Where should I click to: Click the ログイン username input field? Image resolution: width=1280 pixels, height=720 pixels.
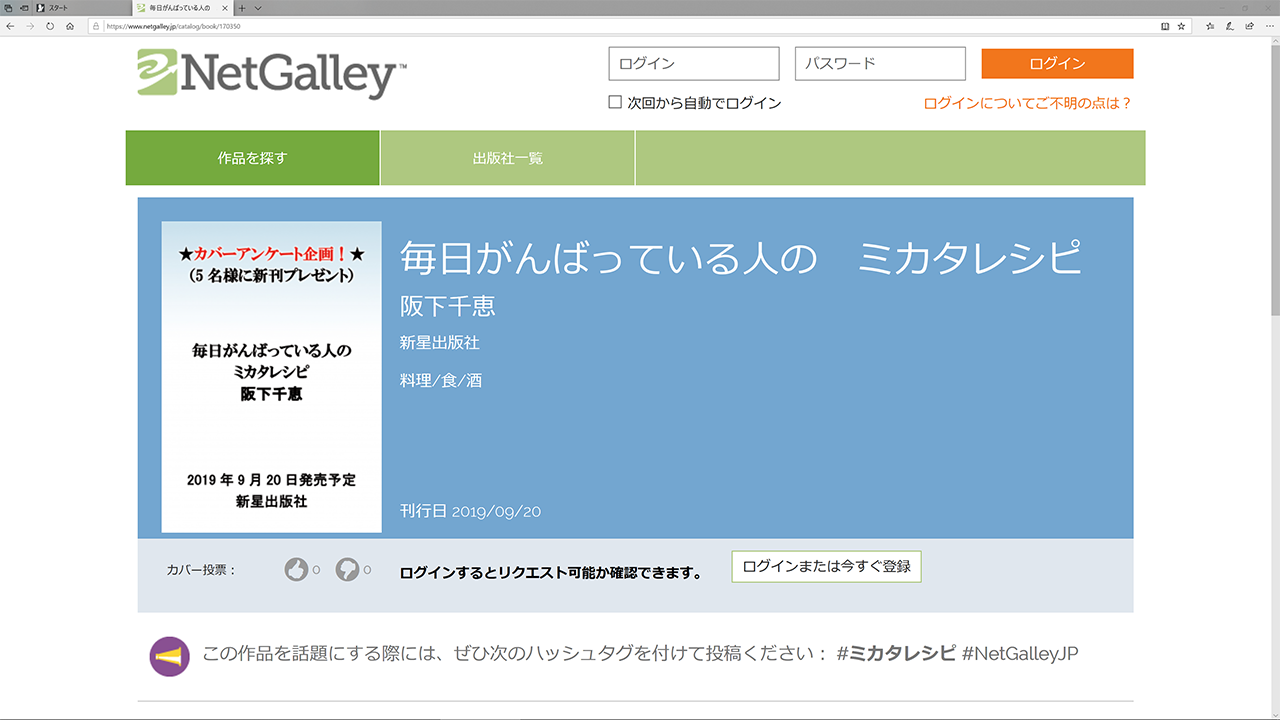(694, 64)
